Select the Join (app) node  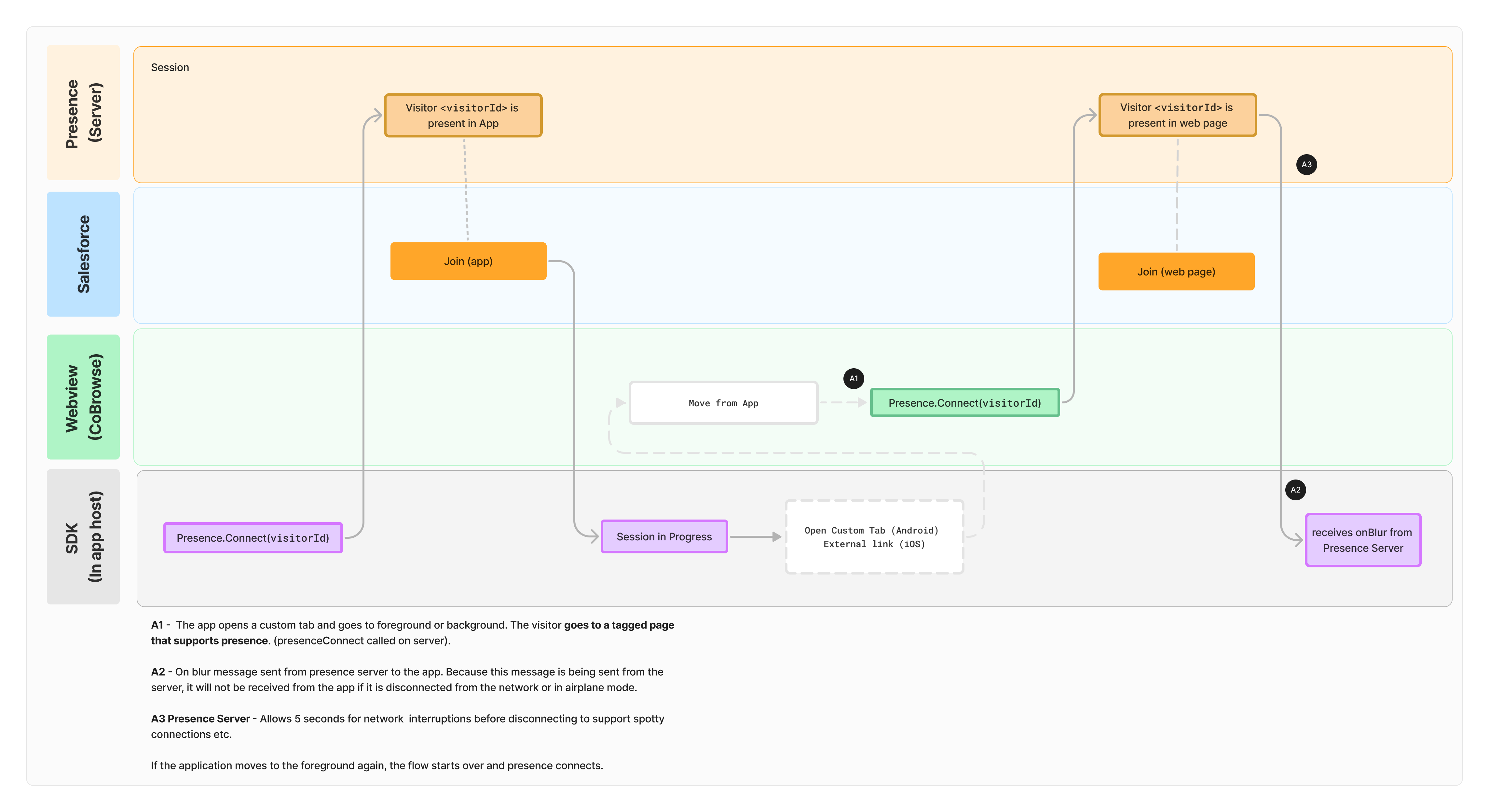point(468,261)
